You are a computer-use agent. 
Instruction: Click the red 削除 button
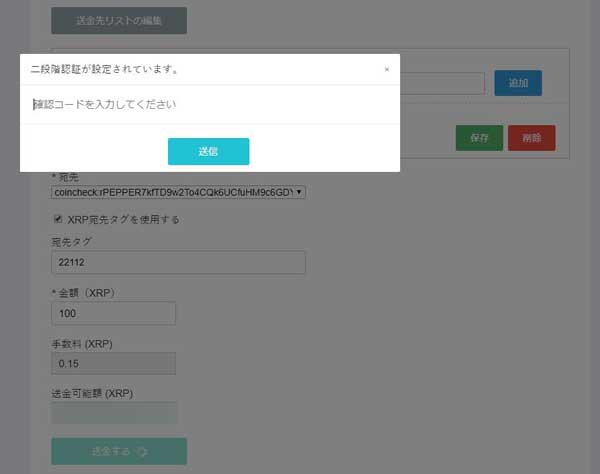(x=531, y=138)
